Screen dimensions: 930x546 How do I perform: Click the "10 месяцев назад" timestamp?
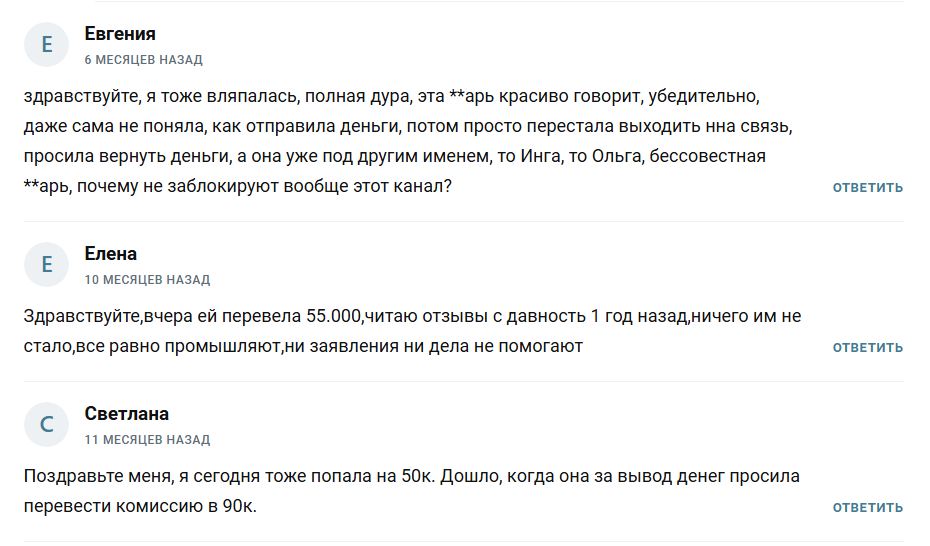tap(147, 280)
